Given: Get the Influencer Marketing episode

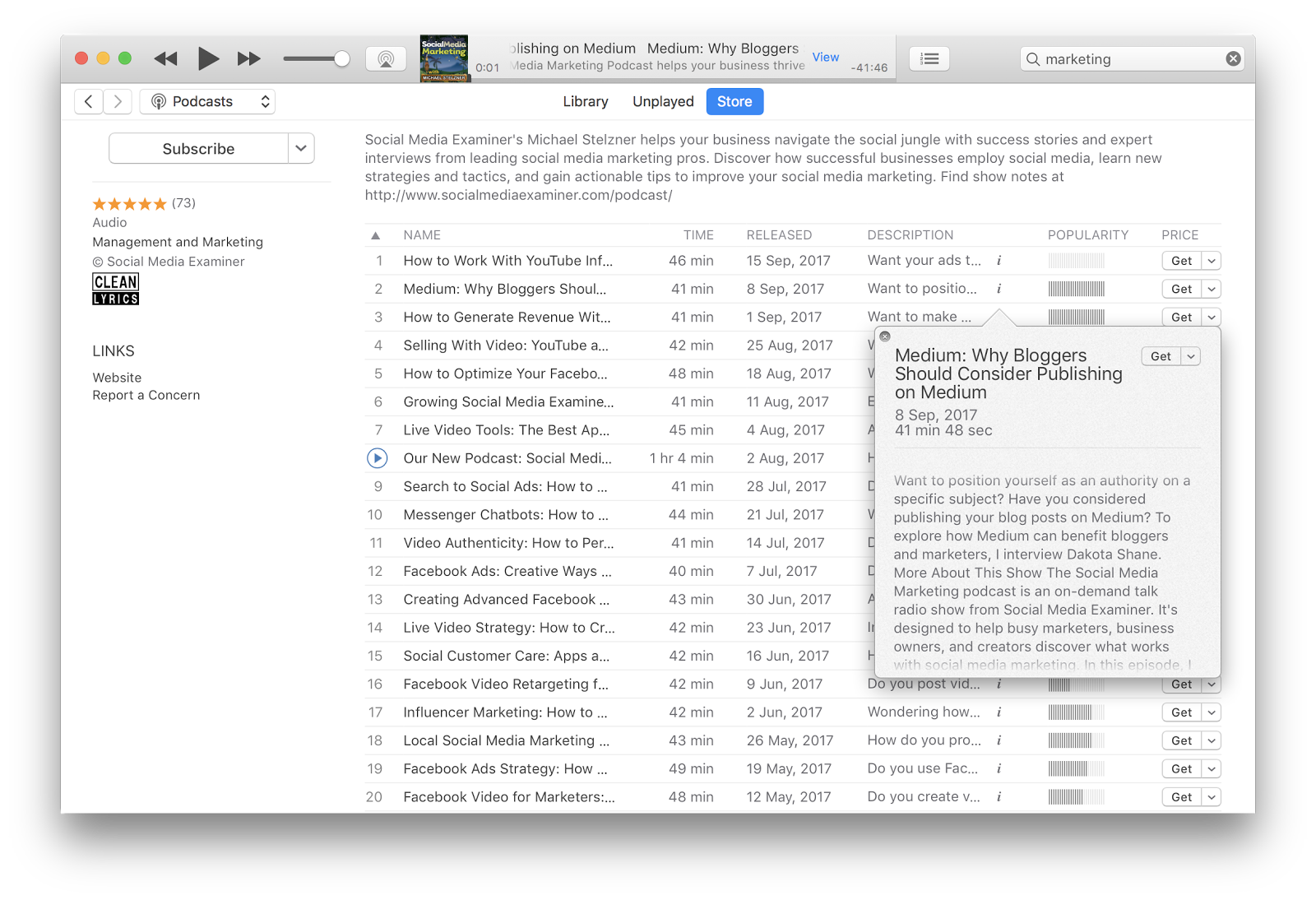Looking at the screenshot, I should tap(1181, 712).
